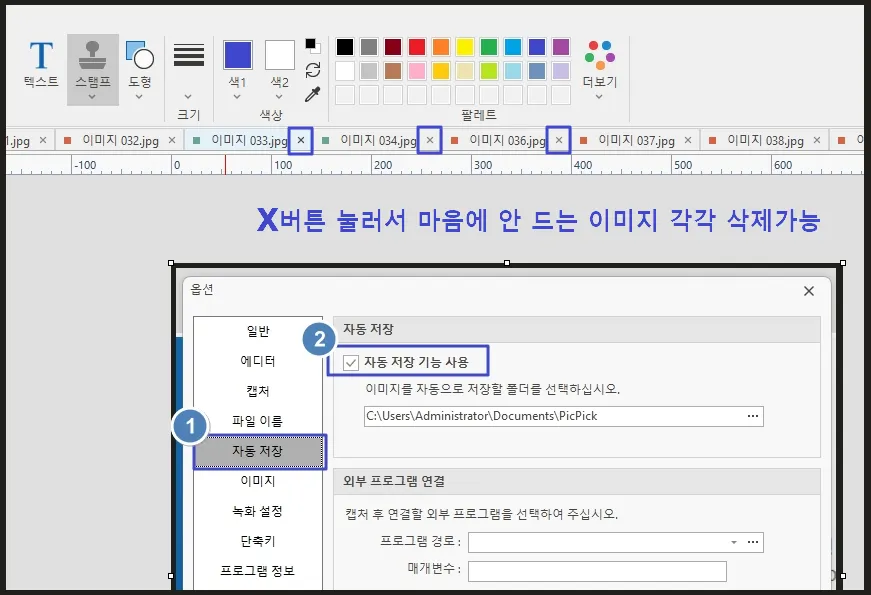Close the 이미지 036.jpg tab
The width and height of the screenshot is (871, 595).
[x=559, y=141]
